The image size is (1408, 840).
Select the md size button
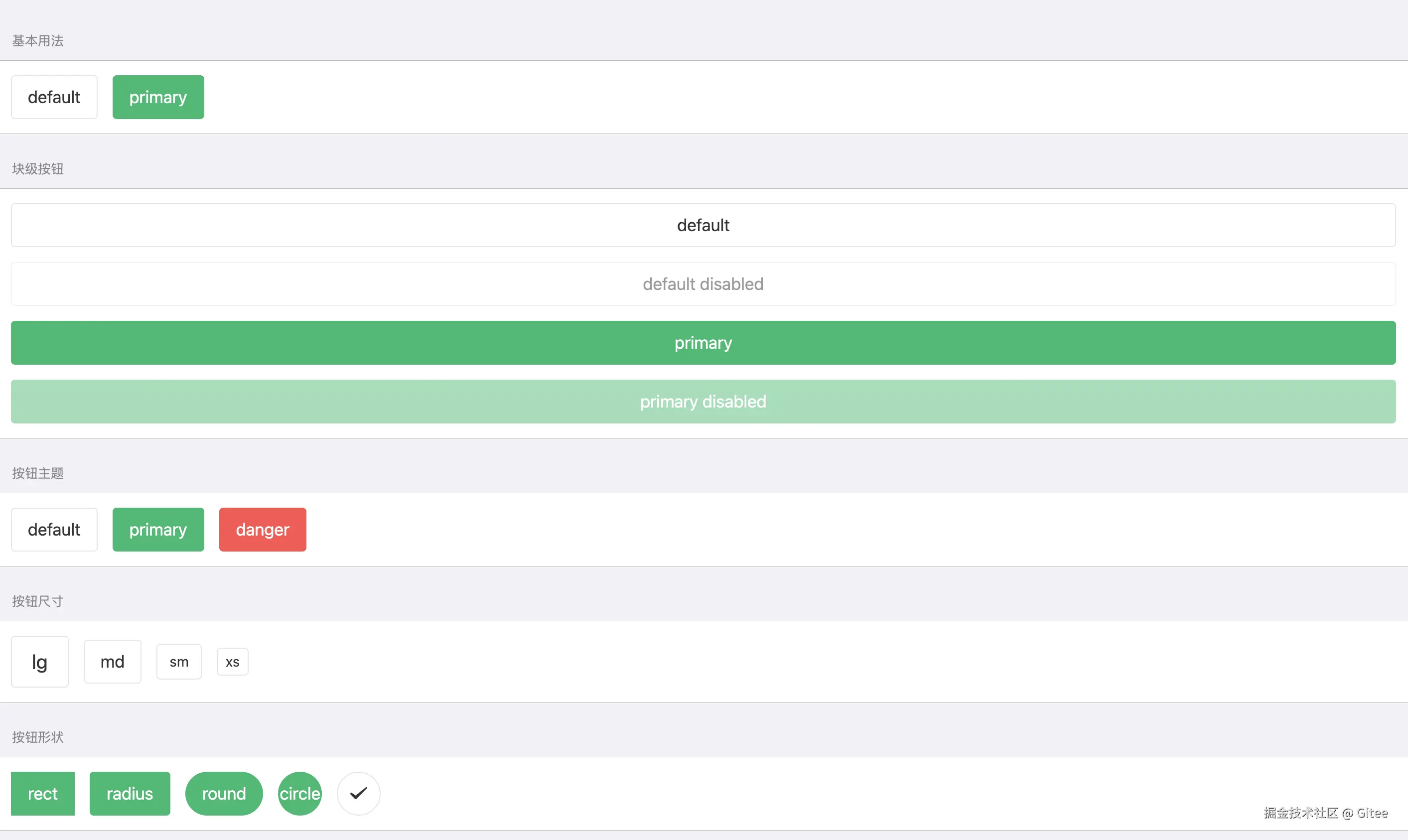coord(112,661)
